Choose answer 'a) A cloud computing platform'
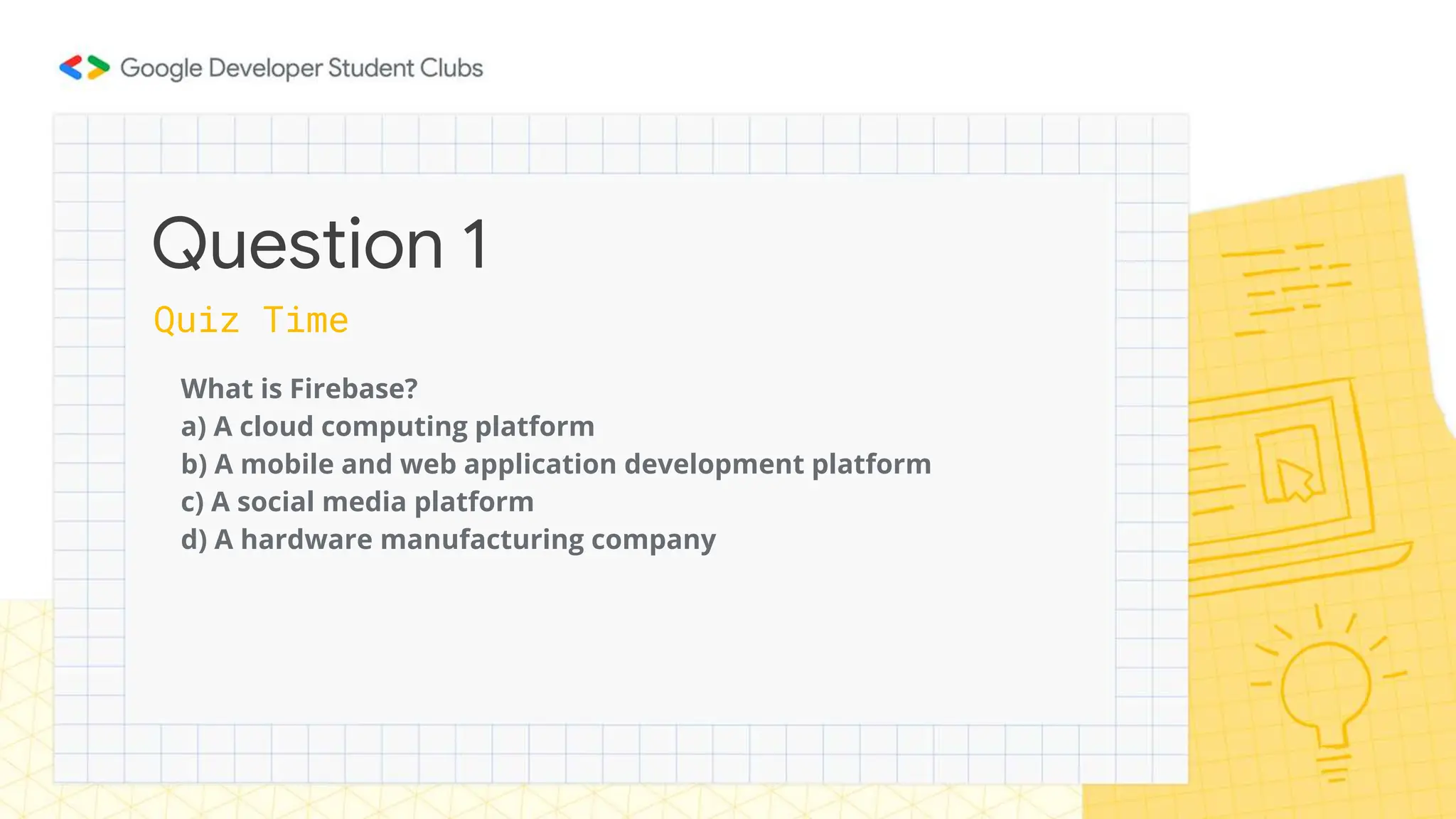Screen dimensions: 1456x819 (387, 427)
